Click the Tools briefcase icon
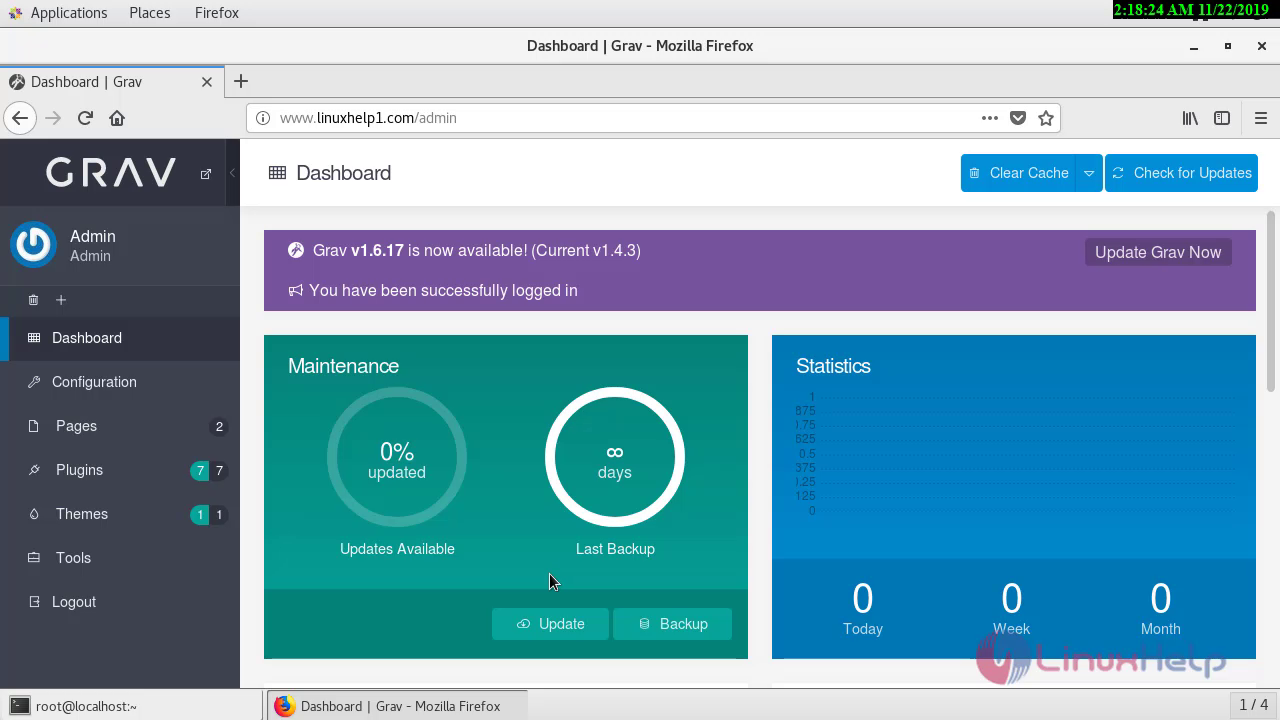This screenshot has height=720, width=1280. (x=34, y=558)
